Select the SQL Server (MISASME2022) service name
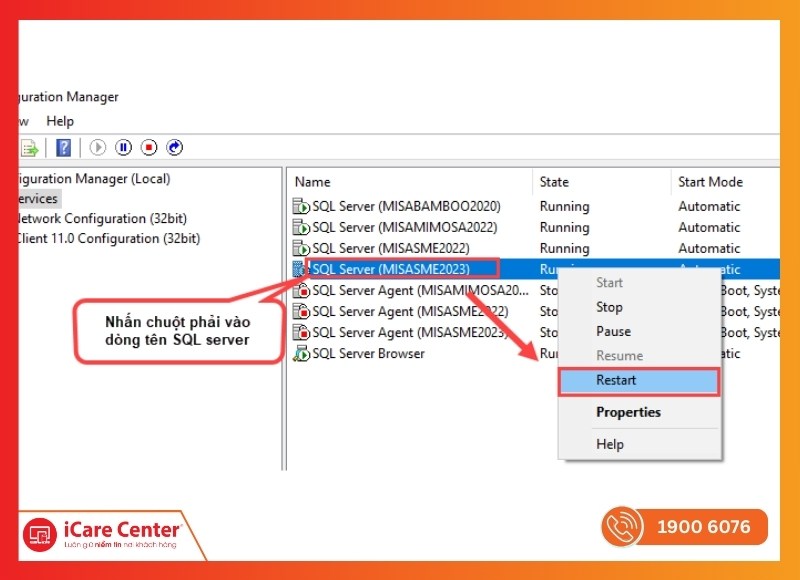The width and height of the screenshot is (800, 580). tap(391, 248)
